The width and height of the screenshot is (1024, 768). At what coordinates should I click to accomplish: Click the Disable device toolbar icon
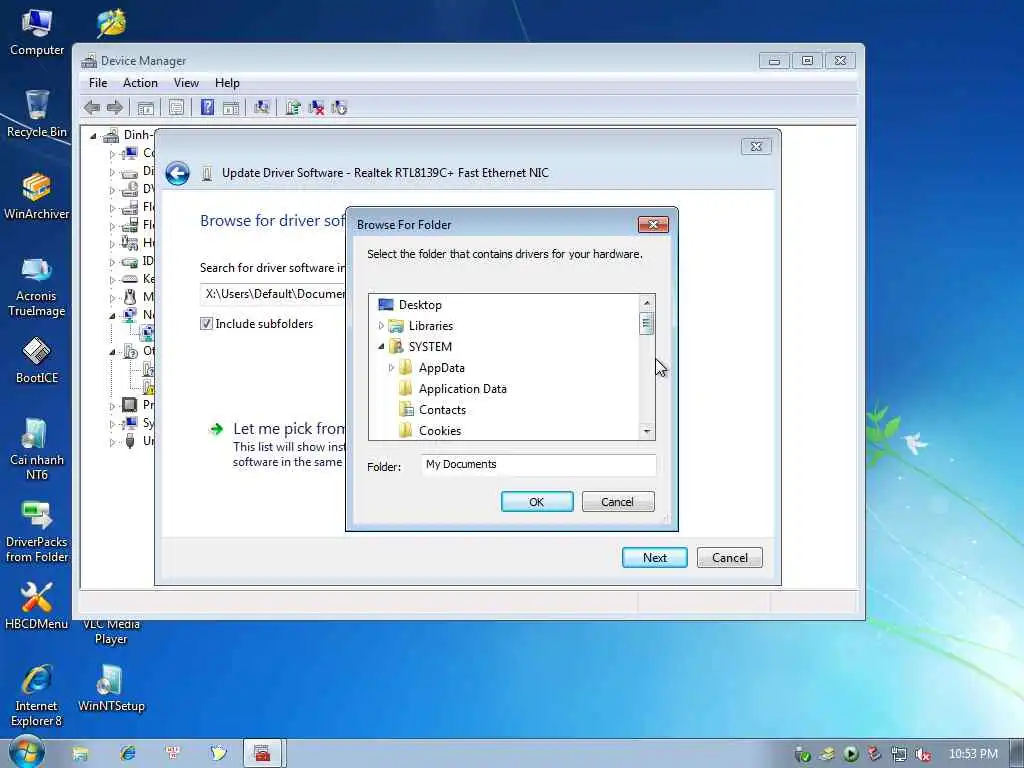(339, 108)
